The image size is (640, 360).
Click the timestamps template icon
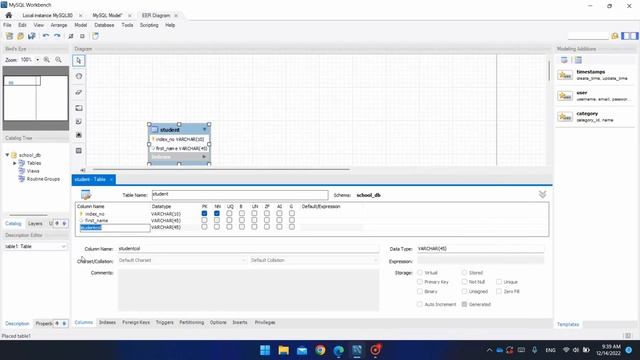point(565,75)
